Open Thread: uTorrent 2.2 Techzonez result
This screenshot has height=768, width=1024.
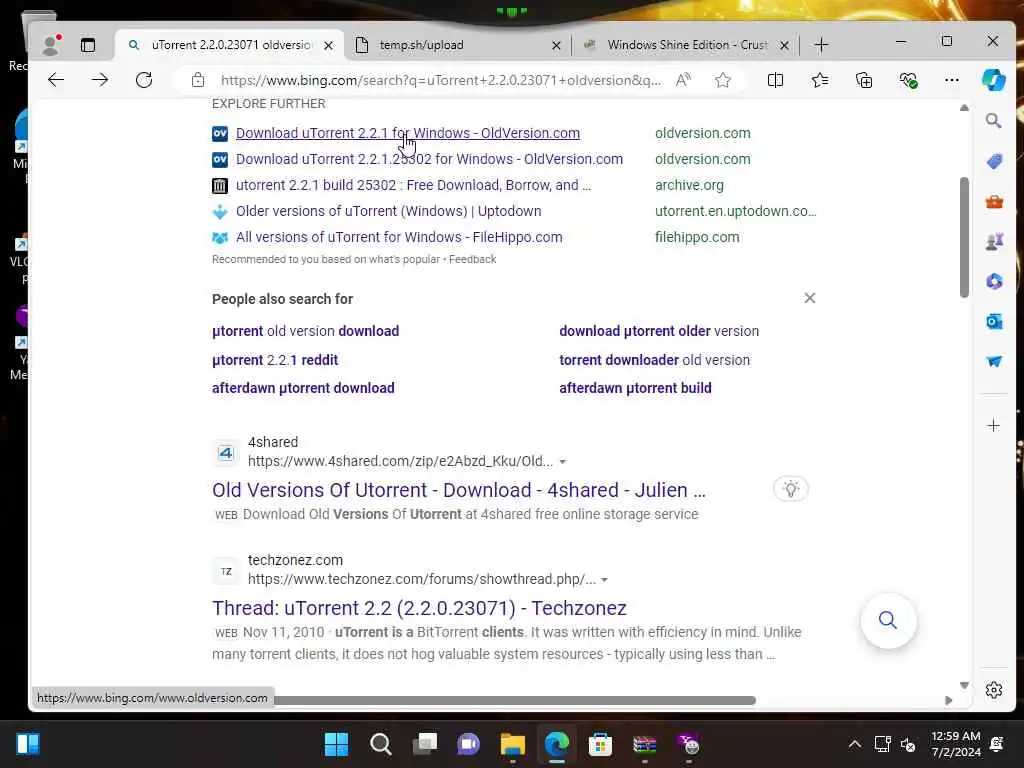[419, 608]
